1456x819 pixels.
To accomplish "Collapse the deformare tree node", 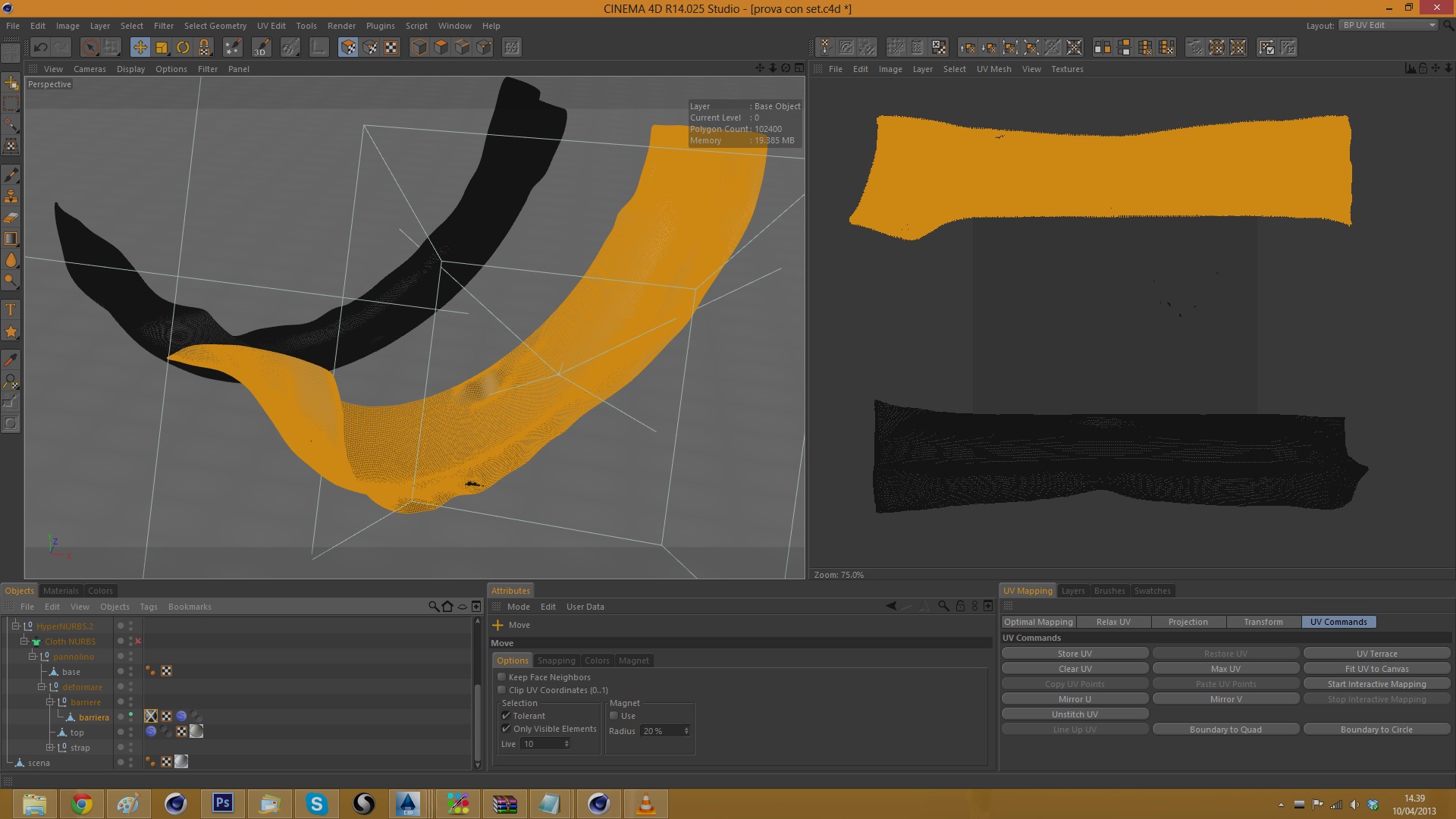I will [x=42, y=687].
